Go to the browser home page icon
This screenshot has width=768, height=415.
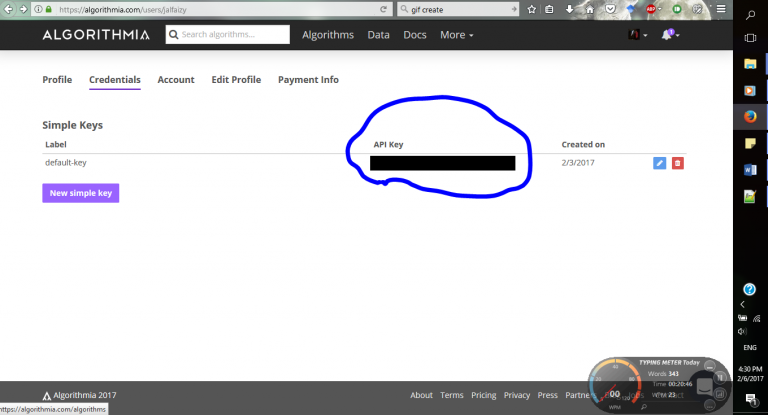tap(589, 9)
